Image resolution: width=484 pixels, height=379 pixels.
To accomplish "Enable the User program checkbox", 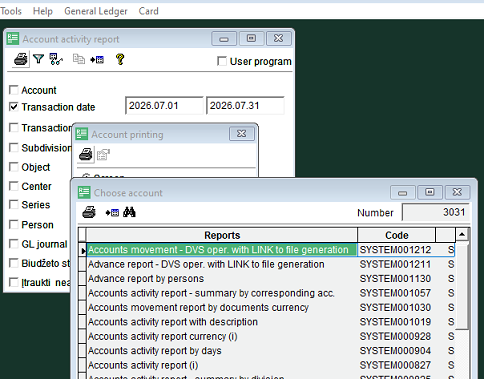I will point(222,61).
